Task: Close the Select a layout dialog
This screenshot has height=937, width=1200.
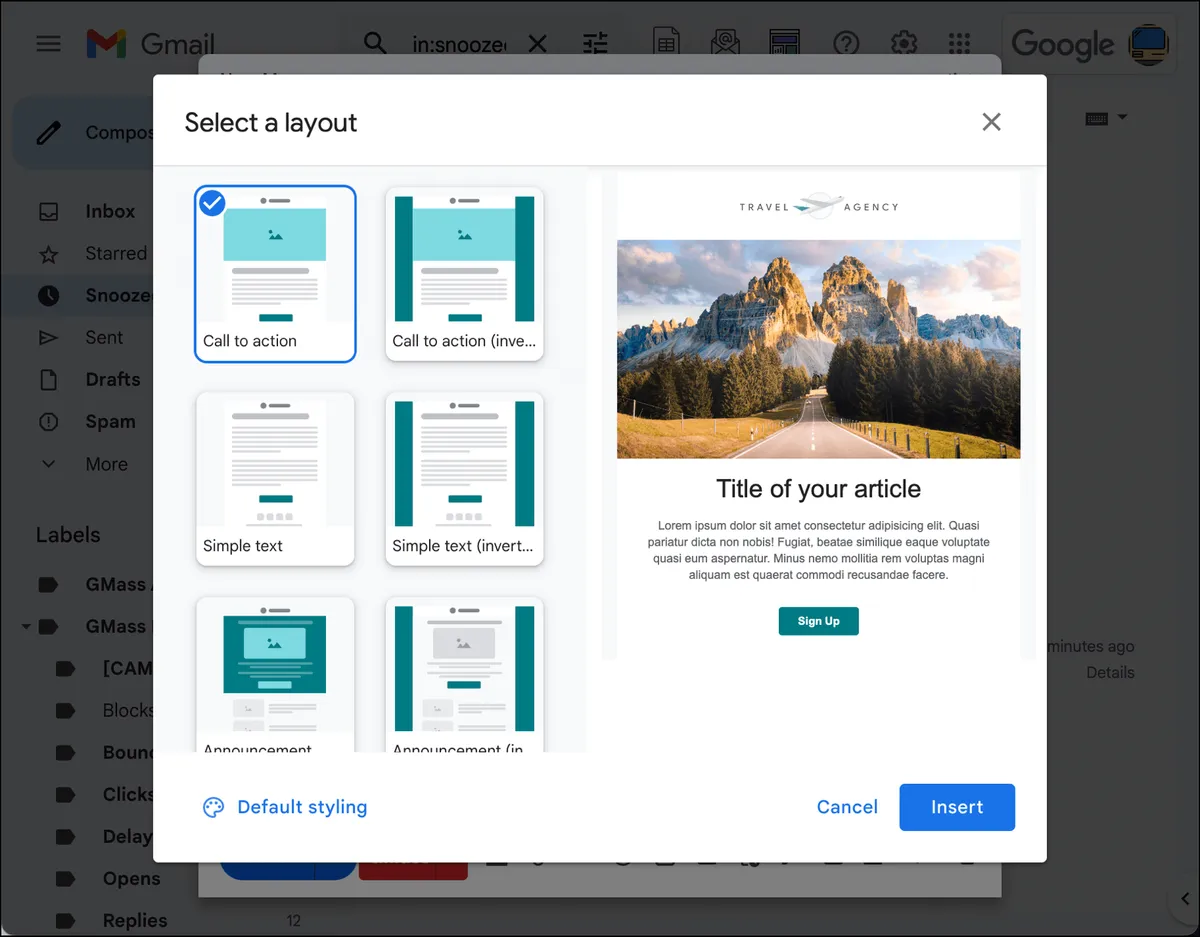Action: pos(991,122)
